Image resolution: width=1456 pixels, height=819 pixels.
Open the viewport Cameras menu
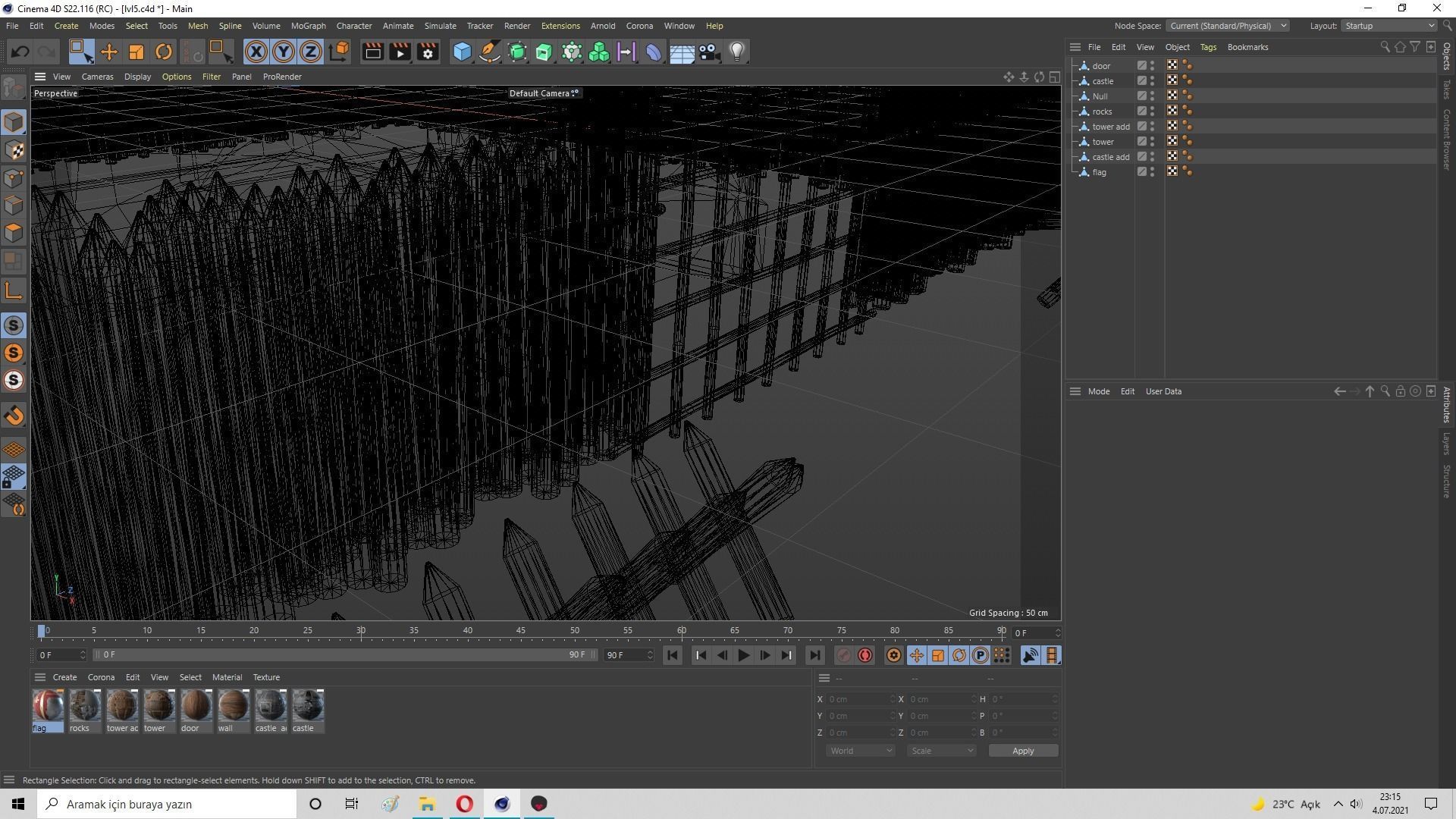[x=97, y=77]
